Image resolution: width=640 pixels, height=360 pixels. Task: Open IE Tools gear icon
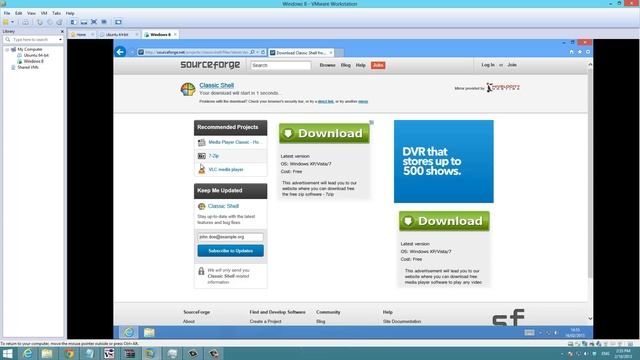(588, 52)
